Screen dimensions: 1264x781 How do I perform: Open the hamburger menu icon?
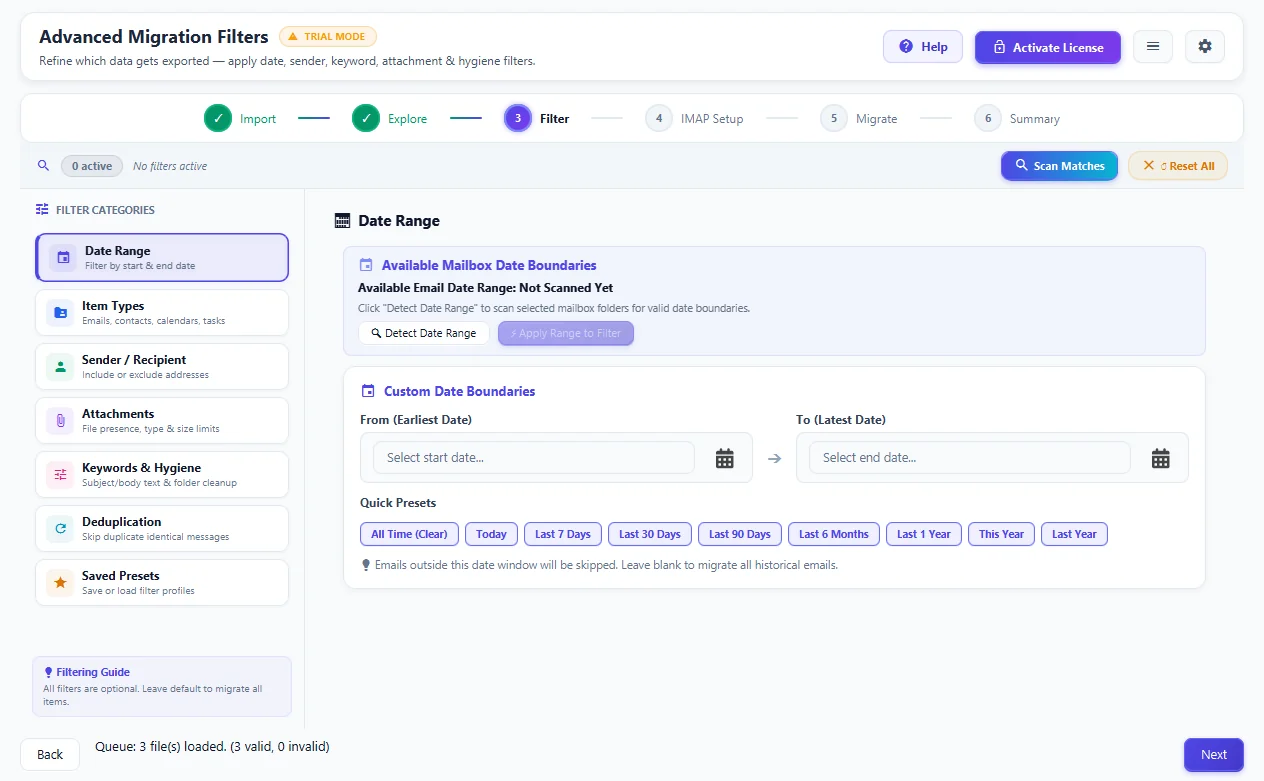1153,47
